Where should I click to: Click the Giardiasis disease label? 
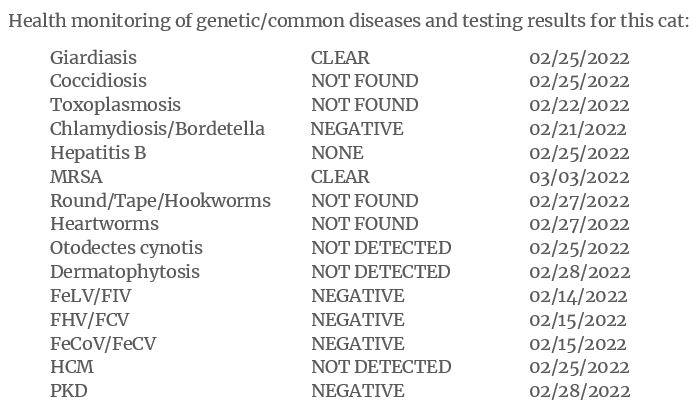[x=93, y=58]
